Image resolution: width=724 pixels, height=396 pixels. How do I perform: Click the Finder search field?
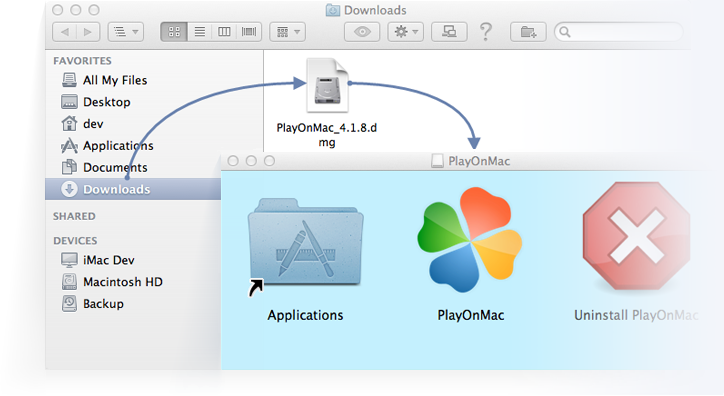619,32
